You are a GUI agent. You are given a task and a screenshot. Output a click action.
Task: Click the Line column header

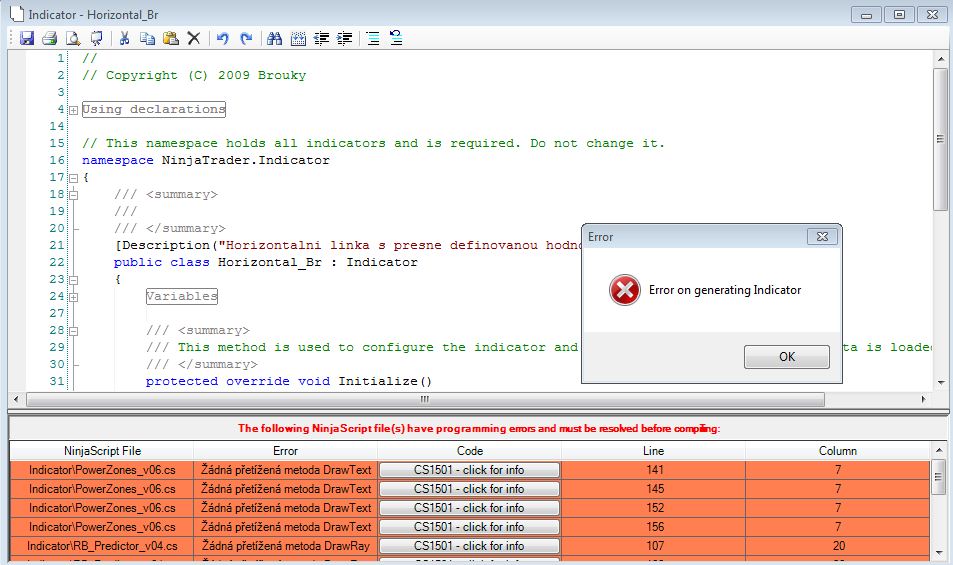click(x=653, y=451)
